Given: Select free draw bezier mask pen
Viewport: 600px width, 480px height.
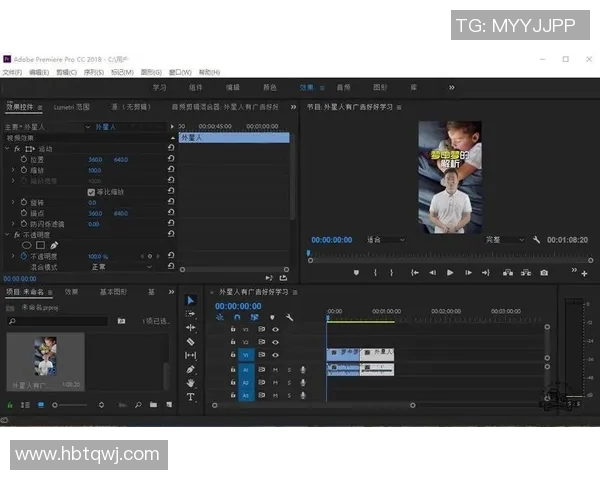Looking at the screenshot, I should (x=54, y=245).
